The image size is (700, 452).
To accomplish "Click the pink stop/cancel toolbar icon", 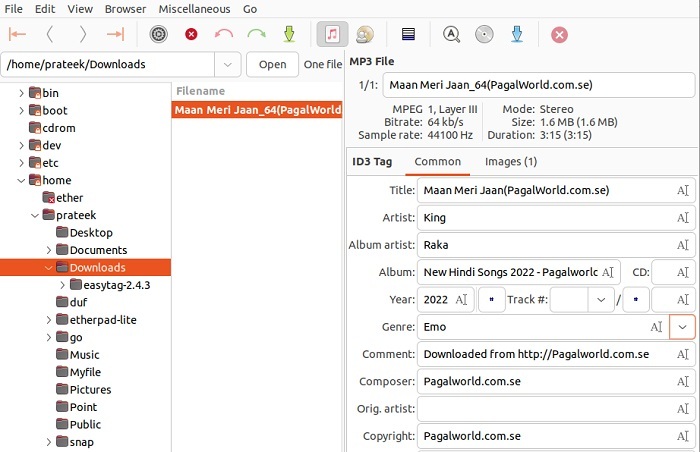I will point(559,34).
